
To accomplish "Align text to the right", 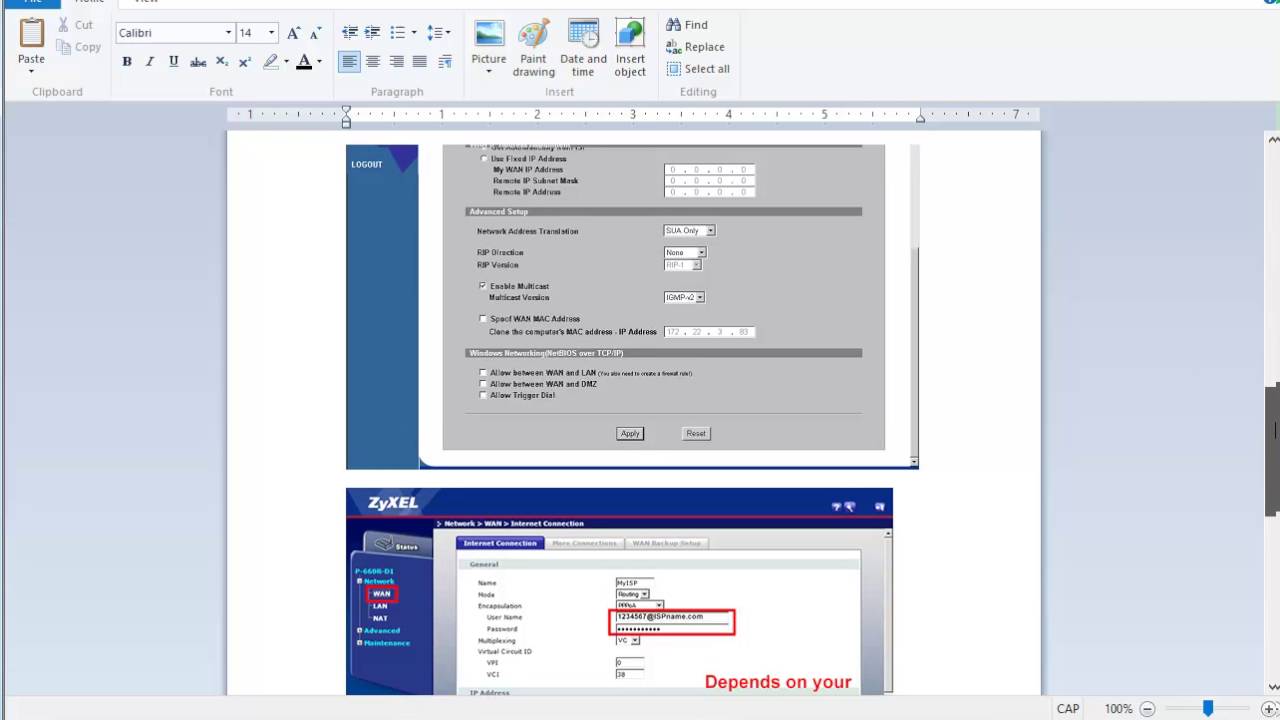I will tap(396, 62).
